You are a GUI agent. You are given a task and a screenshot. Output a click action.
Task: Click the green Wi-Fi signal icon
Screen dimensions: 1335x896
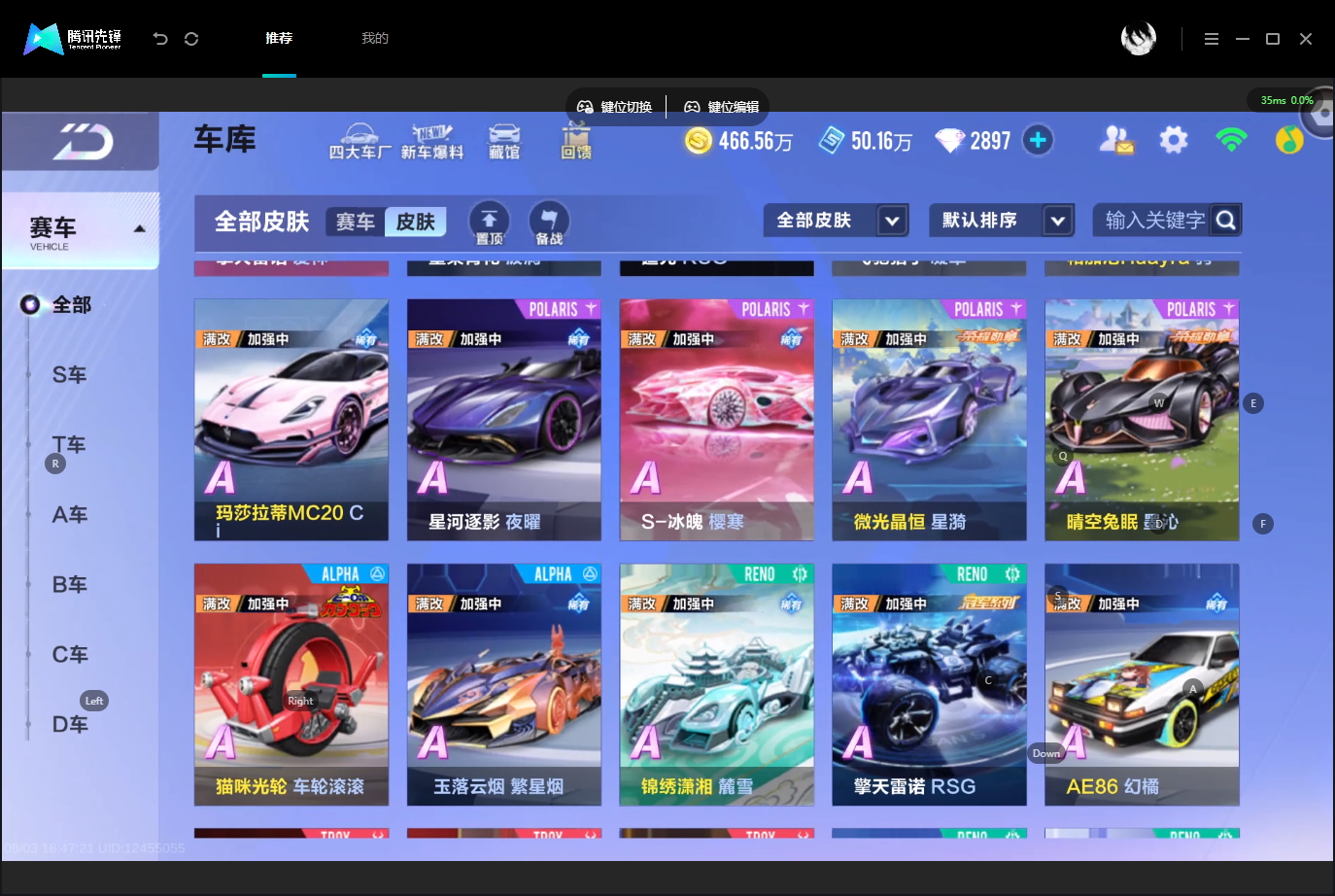(x=1231, y=141)
